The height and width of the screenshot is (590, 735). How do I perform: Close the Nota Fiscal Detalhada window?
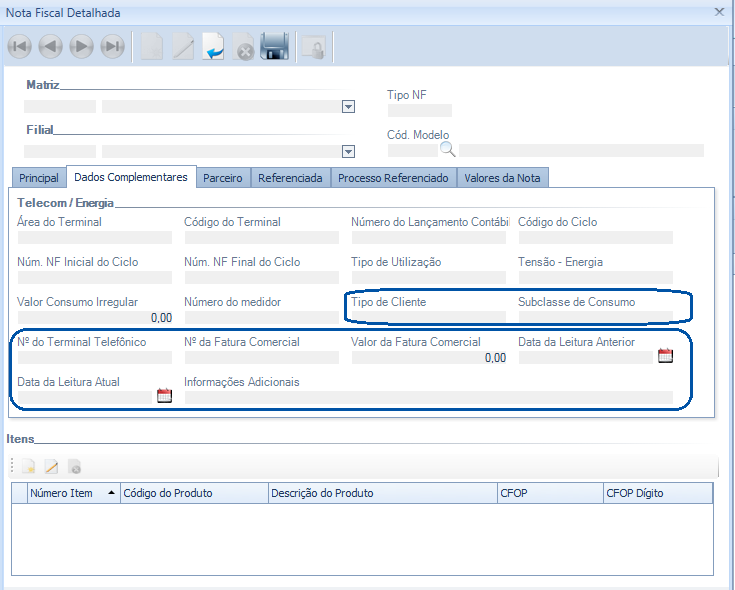(719, 11)
